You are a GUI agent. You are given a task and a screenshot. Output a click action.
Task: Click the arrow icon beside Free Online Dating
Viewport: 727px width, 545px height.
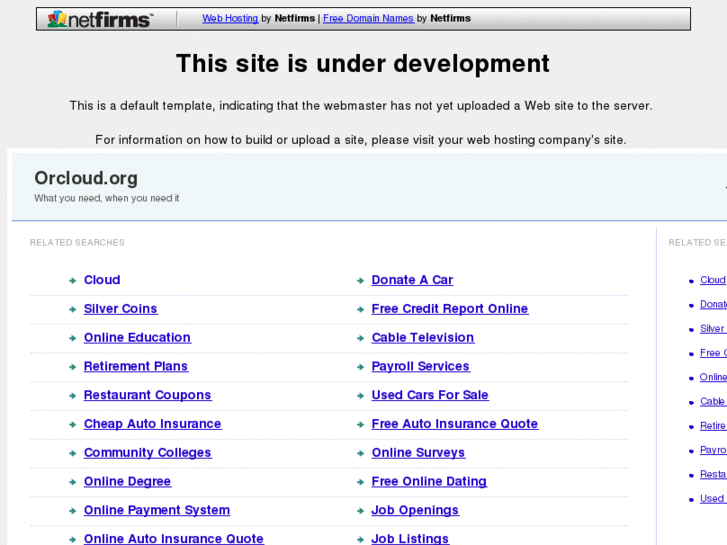tap(360, 482)
